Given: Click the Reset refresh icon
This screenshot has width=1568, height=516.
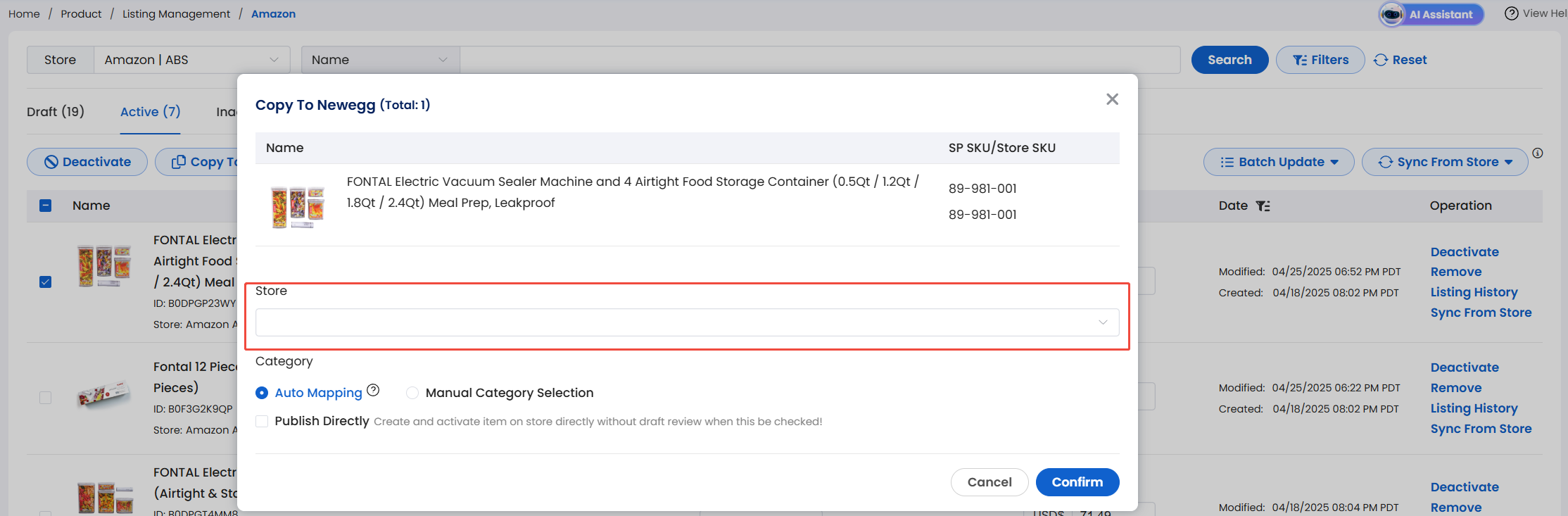Looking at the screenshot, I should point(1381,60).
